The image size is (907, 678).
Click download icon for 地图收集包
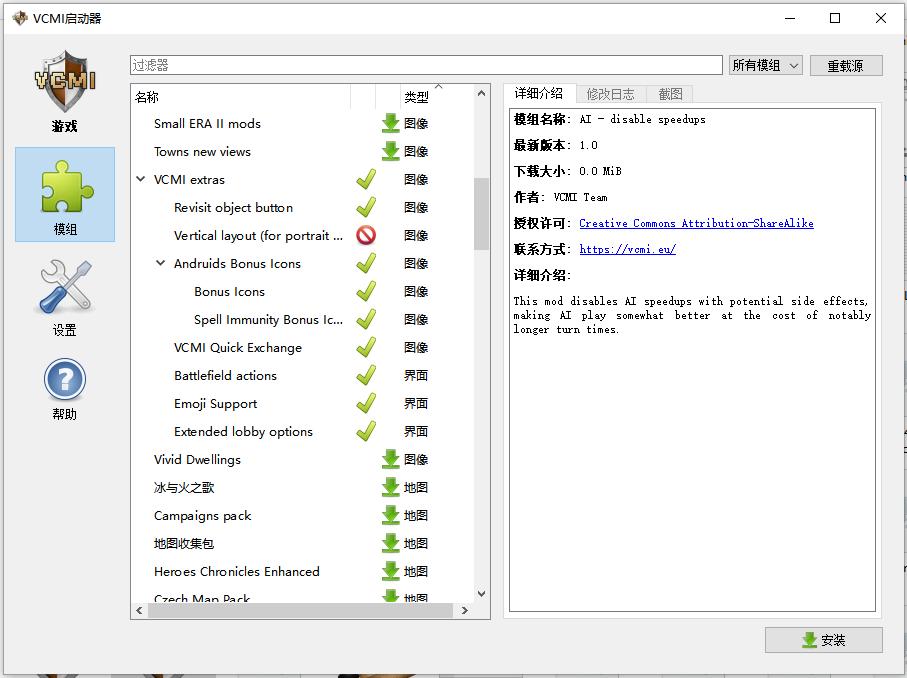[390, 543]
